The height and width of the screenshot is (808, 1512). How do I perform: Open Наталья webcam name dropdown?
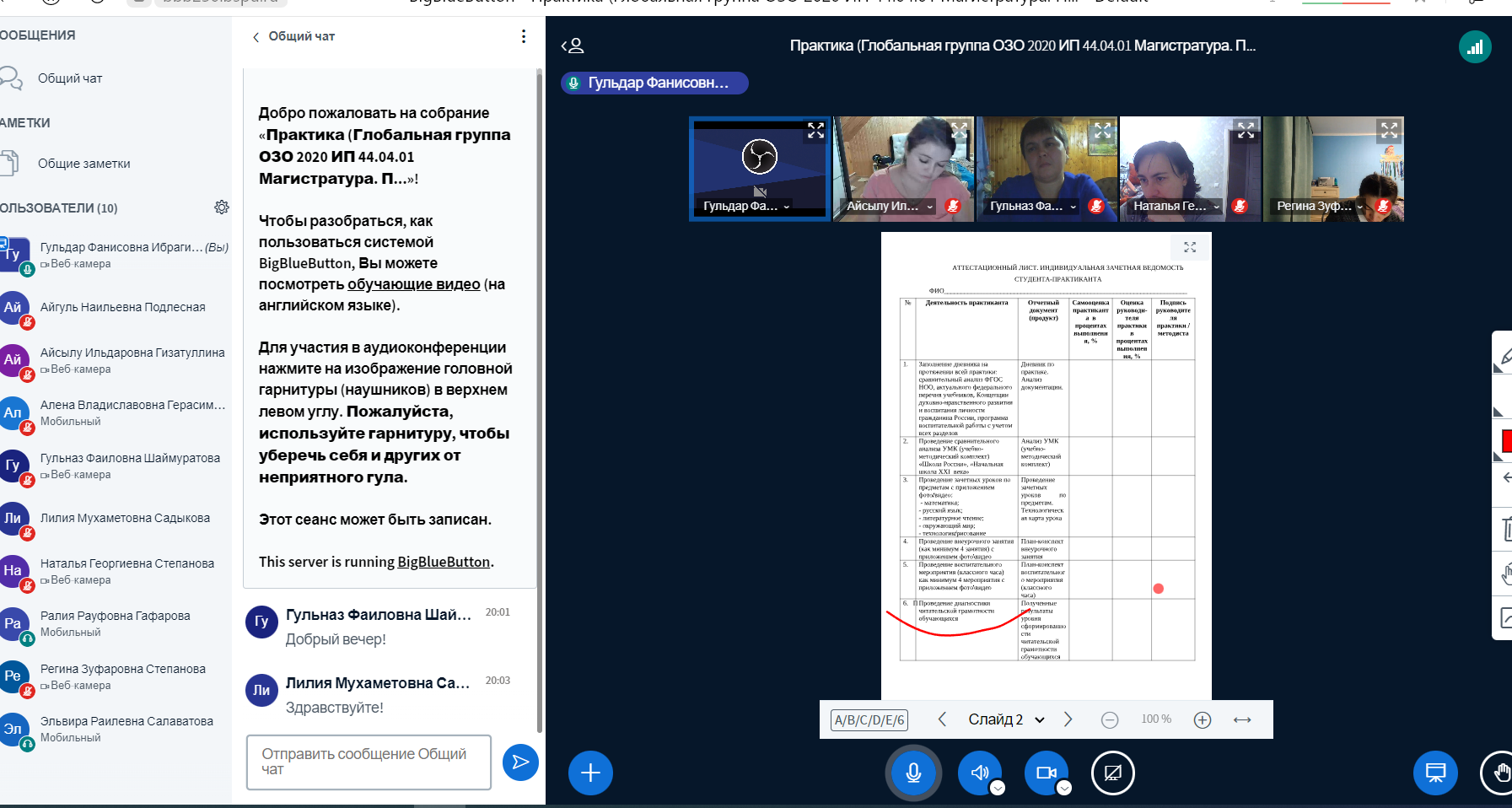tap(1216, 207)
